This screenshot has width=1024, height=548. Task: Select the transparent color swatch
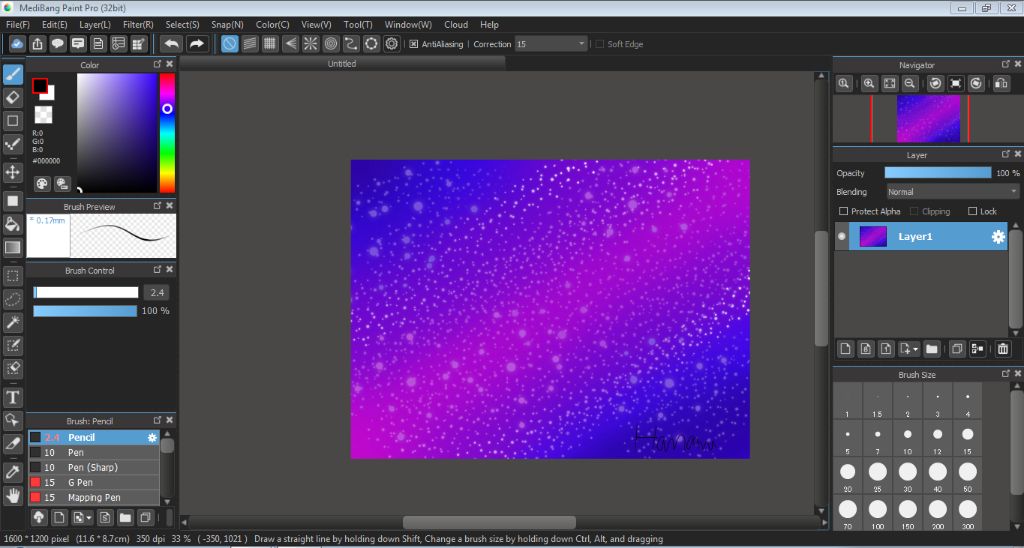(x=43, y=114)
